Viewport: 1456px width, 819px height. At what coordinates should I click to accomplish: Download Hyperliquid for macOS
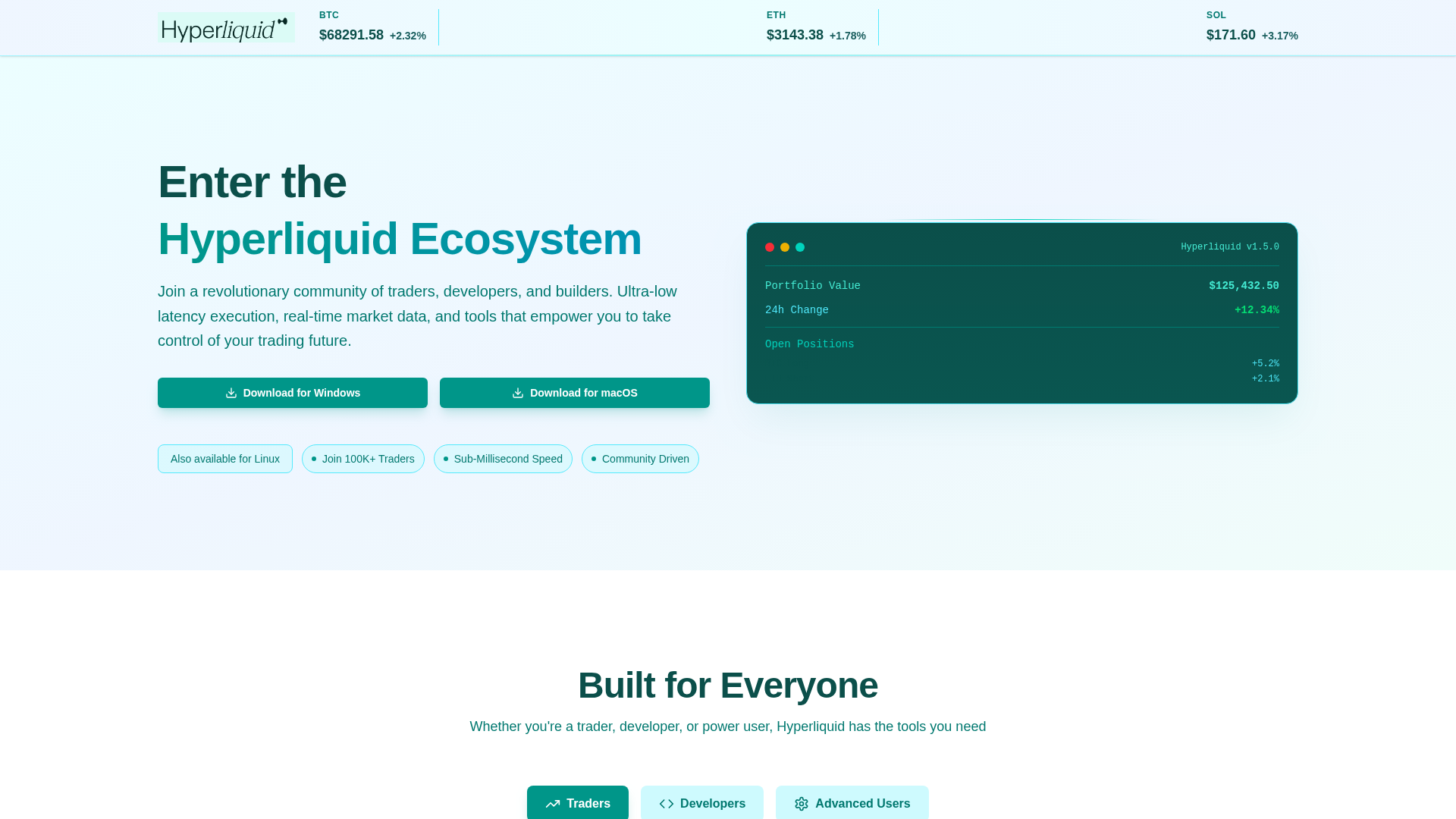[x=575, y=393]
